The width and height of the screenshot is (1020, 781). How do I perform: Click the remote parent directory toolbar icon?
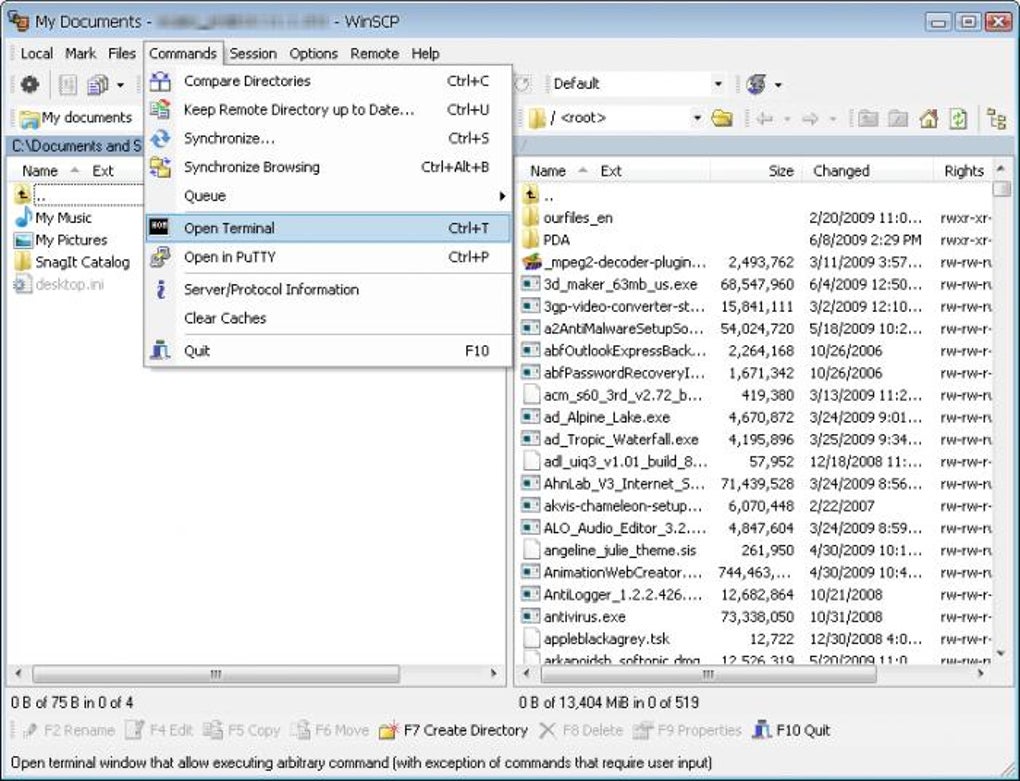[x=867, y=118]
